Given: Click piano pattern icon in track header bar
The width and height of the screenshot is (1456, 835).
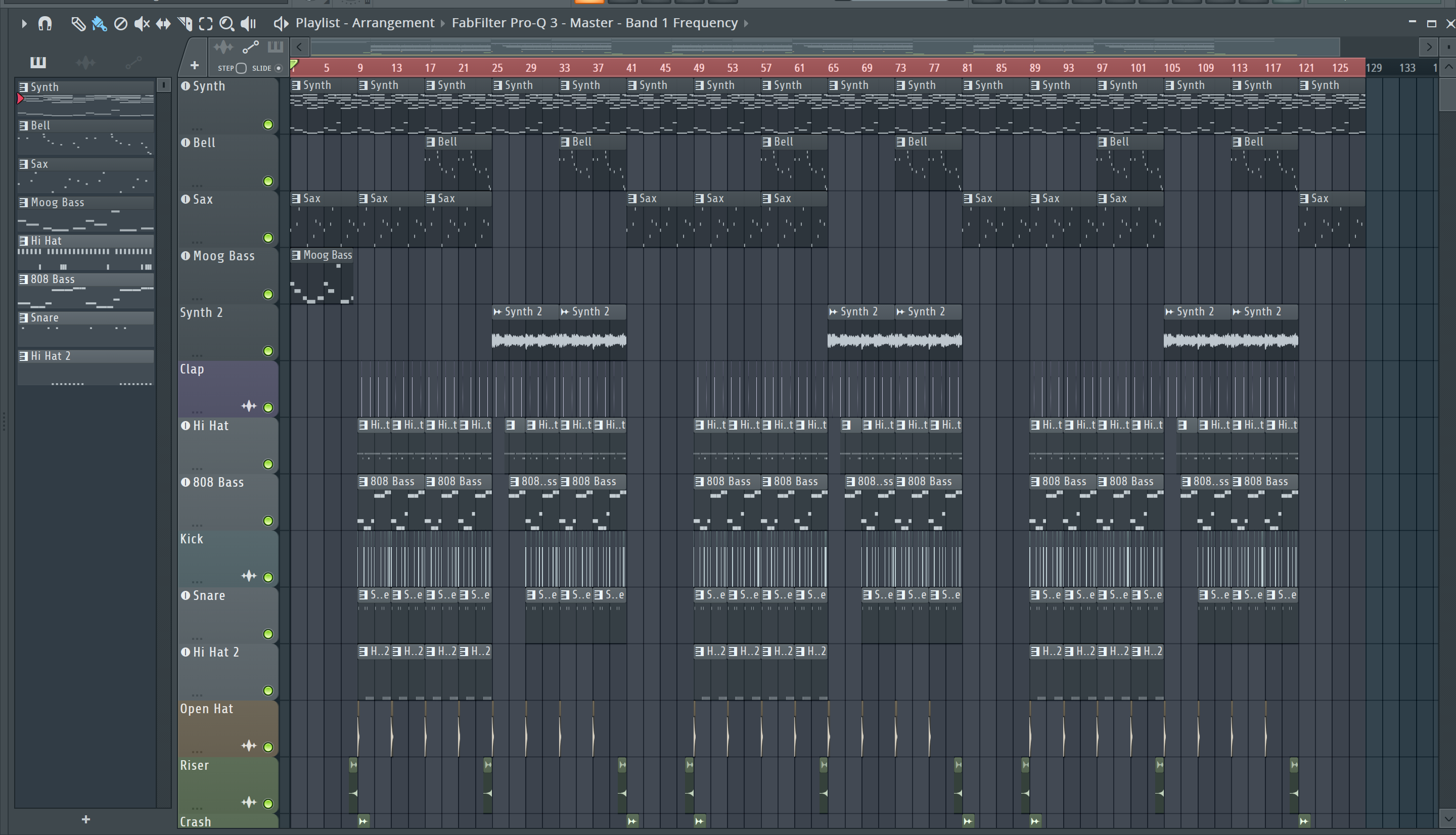Looking at the screenshot, I should point(275,47).
